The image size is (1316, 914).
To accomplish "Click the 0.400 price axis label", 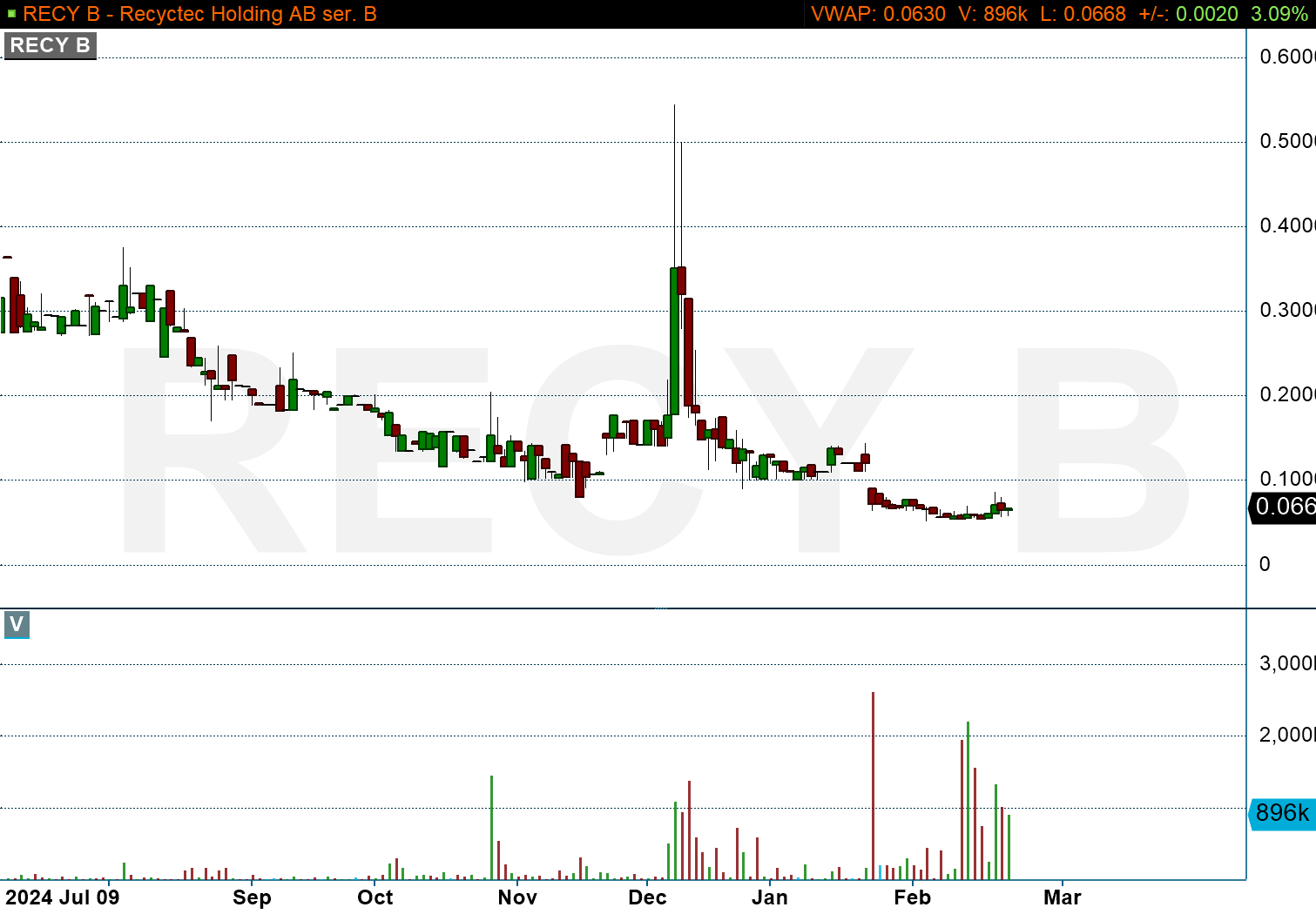I will click(1287, 225).
